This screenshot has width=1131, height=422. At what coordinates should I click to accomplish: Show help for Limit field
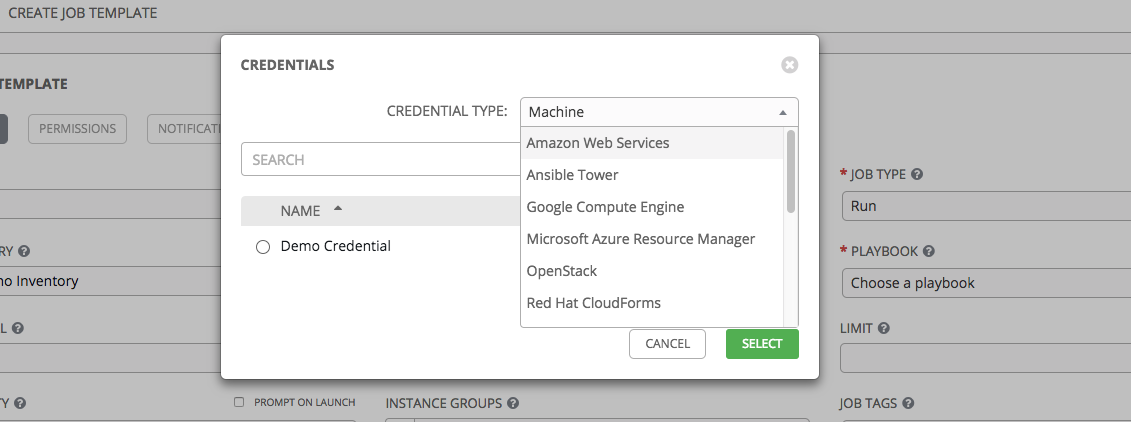click(x=884, y=328)
